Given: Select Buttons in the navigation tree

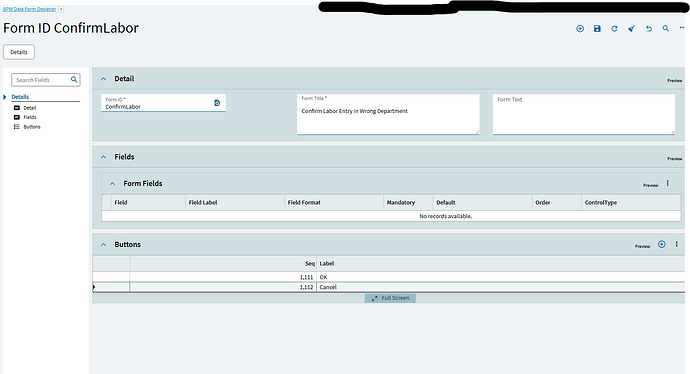Looking at the screenshot, I should 32,127.
